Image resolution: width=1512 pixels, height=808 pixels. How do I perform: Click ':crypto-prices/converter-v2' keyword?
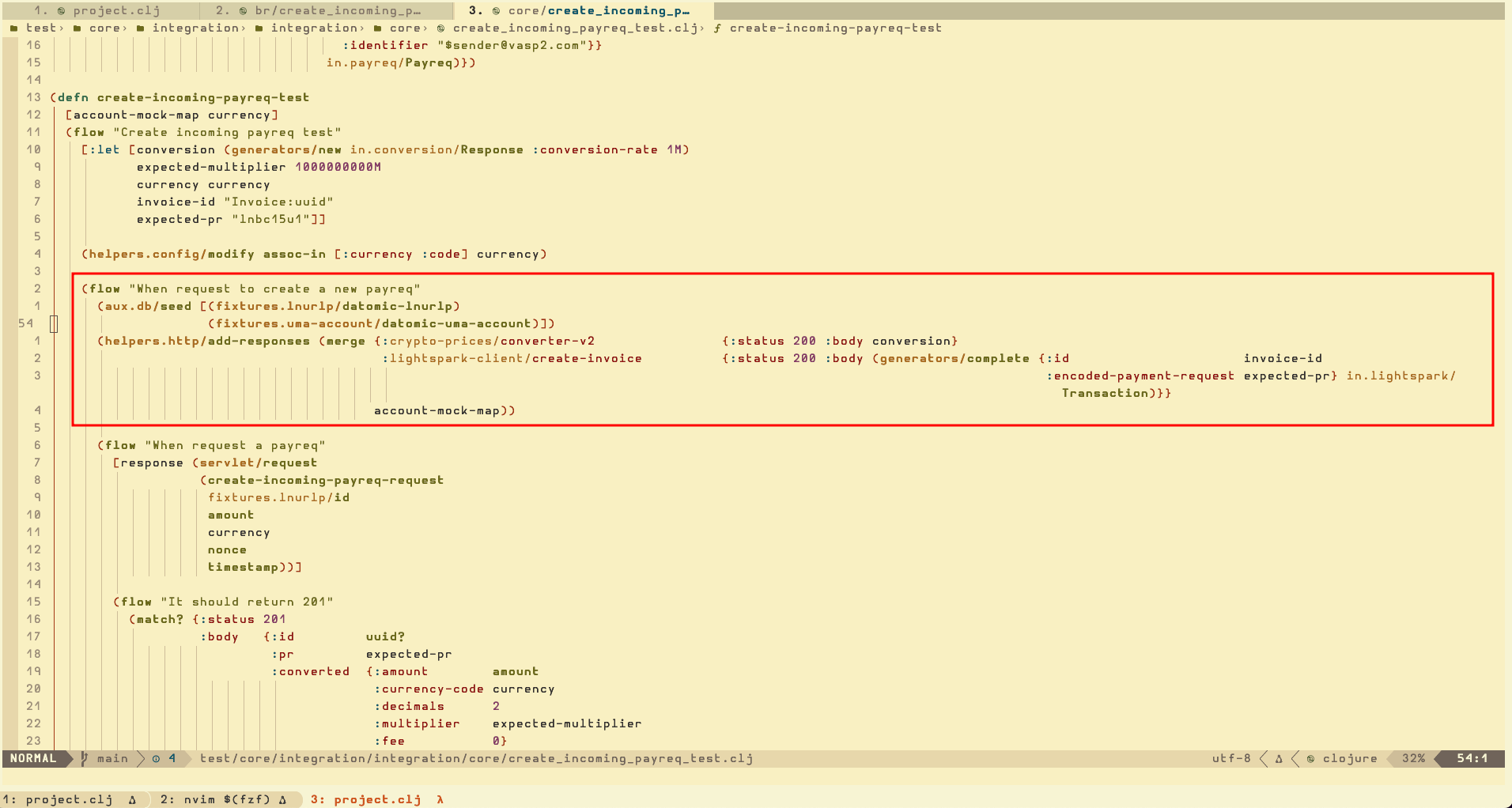(x=488, y=342)
